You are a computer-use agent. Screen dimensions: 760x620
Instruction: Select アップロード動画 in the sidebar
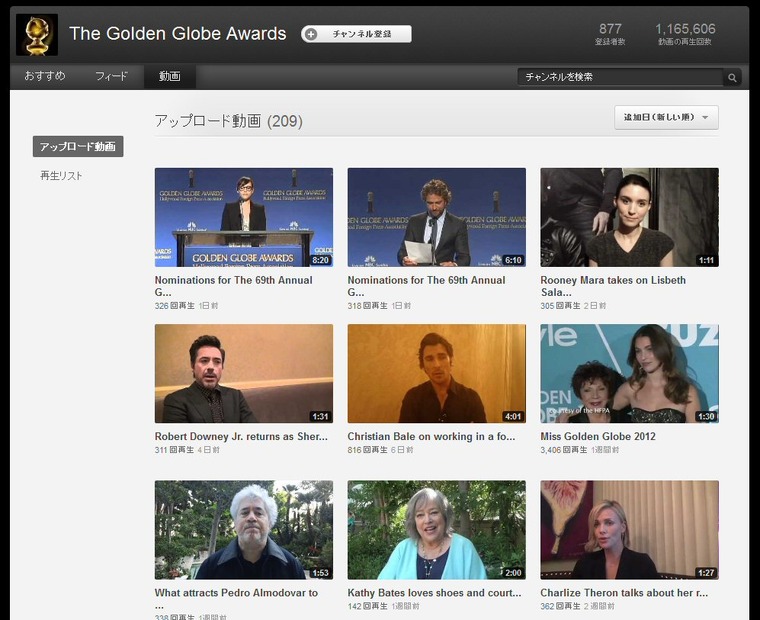coord(78,146)
